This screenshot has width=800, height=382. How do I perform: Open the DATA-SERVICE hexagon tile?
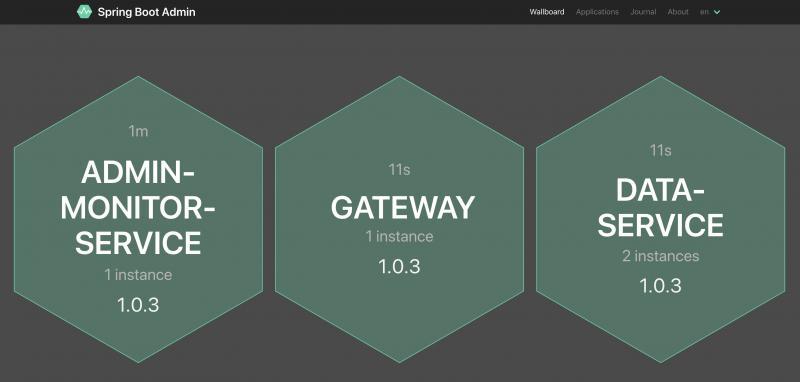(x=661, y=219)
